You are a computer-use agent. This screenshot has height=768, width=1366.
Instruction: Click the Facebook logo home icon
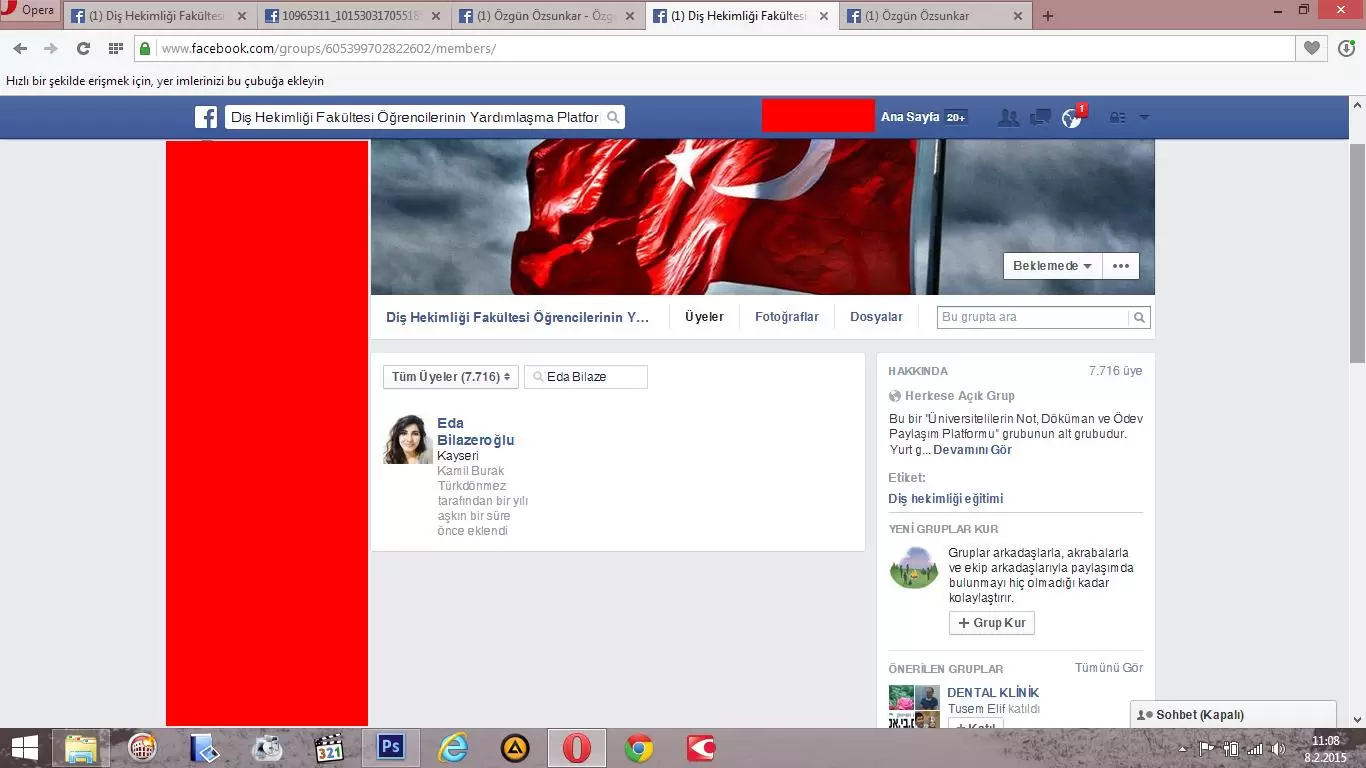[206, 117]
